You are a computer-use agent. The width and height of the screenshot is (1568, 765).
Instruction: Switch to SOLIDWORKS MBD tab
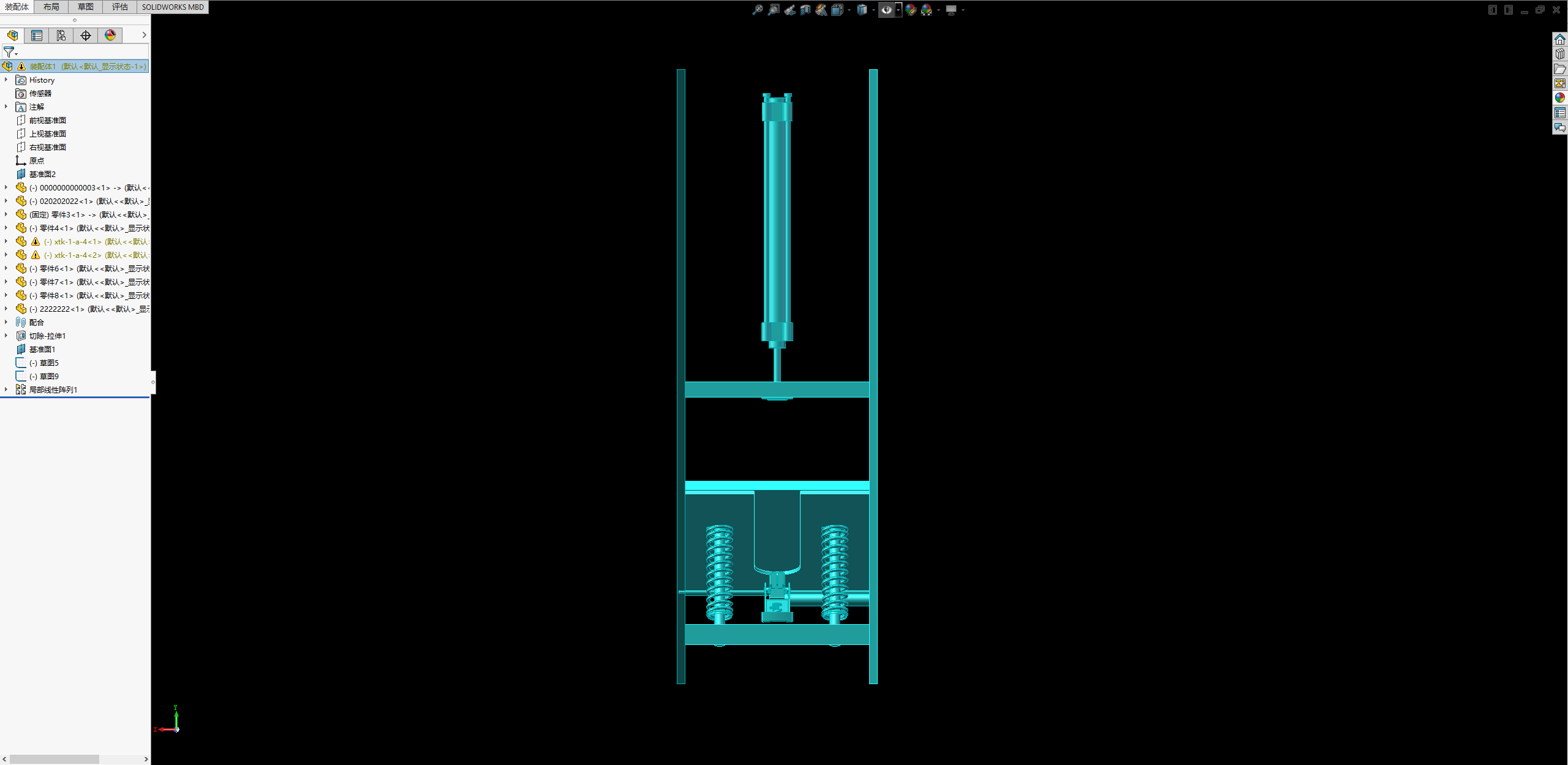(x=173, y=7)
